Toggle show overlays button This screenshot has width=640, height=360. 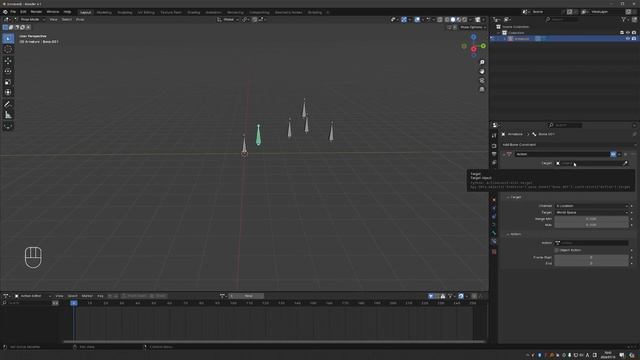(x=417, y=19)
